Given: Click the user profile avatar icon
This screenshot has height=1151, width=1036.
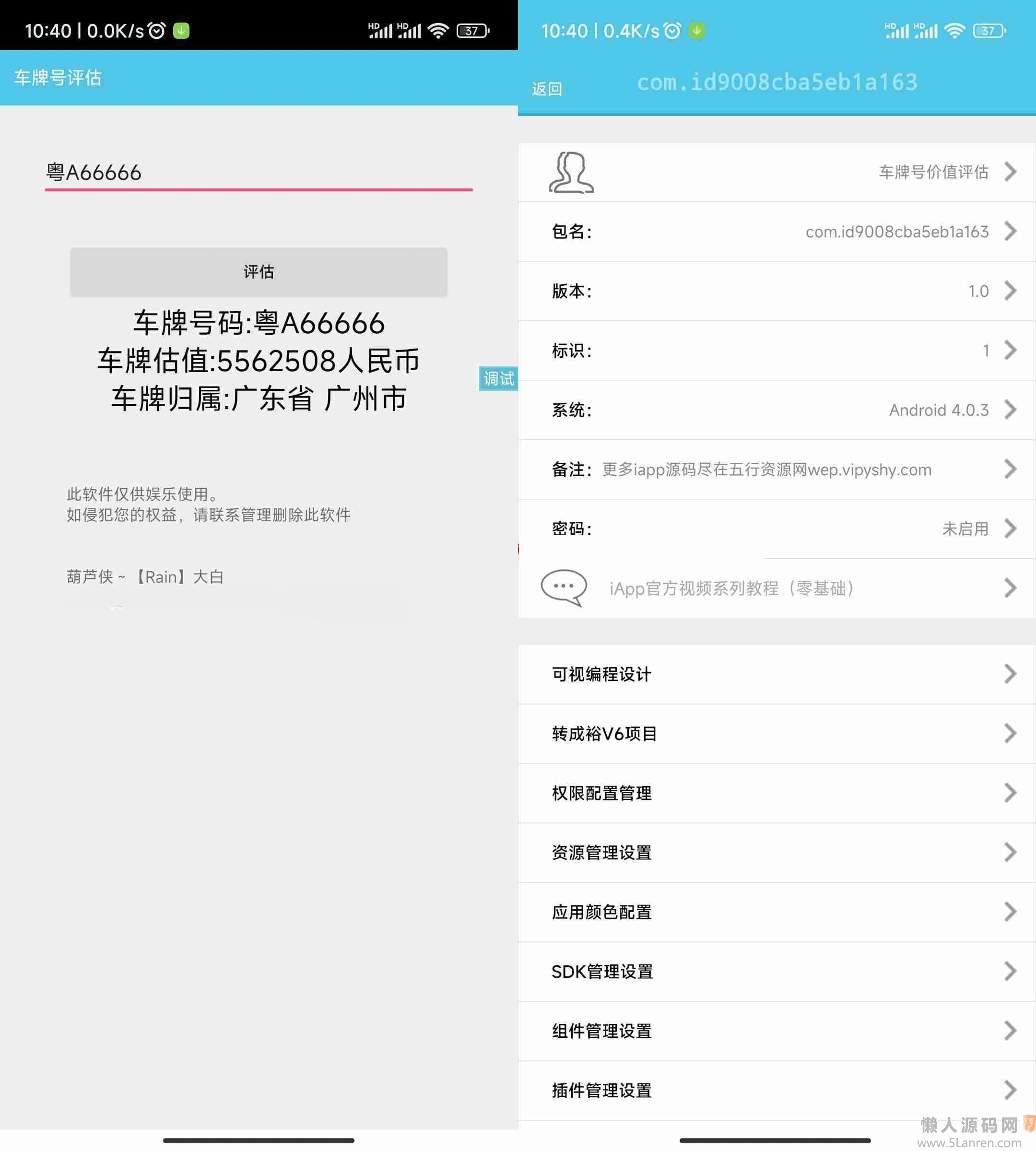Looking at the screenshot, I should point(571,173).
